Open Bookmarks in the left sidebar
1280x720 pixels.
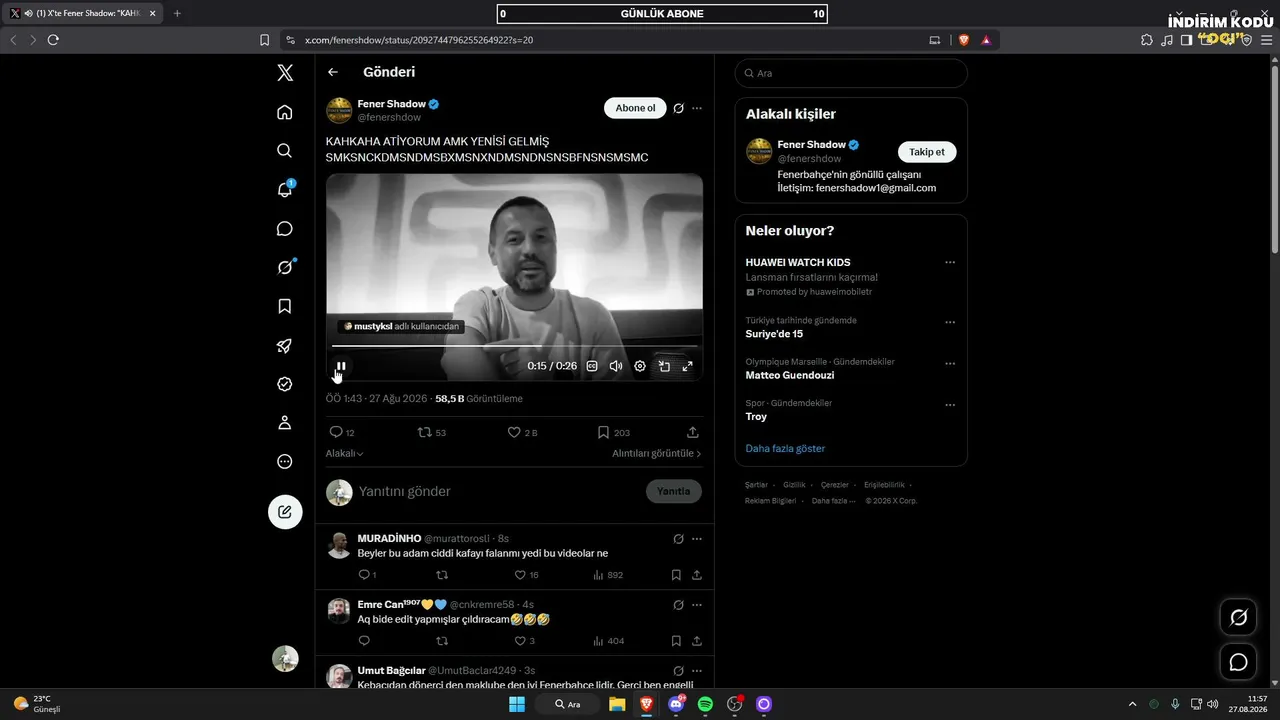tap(285, 306)
